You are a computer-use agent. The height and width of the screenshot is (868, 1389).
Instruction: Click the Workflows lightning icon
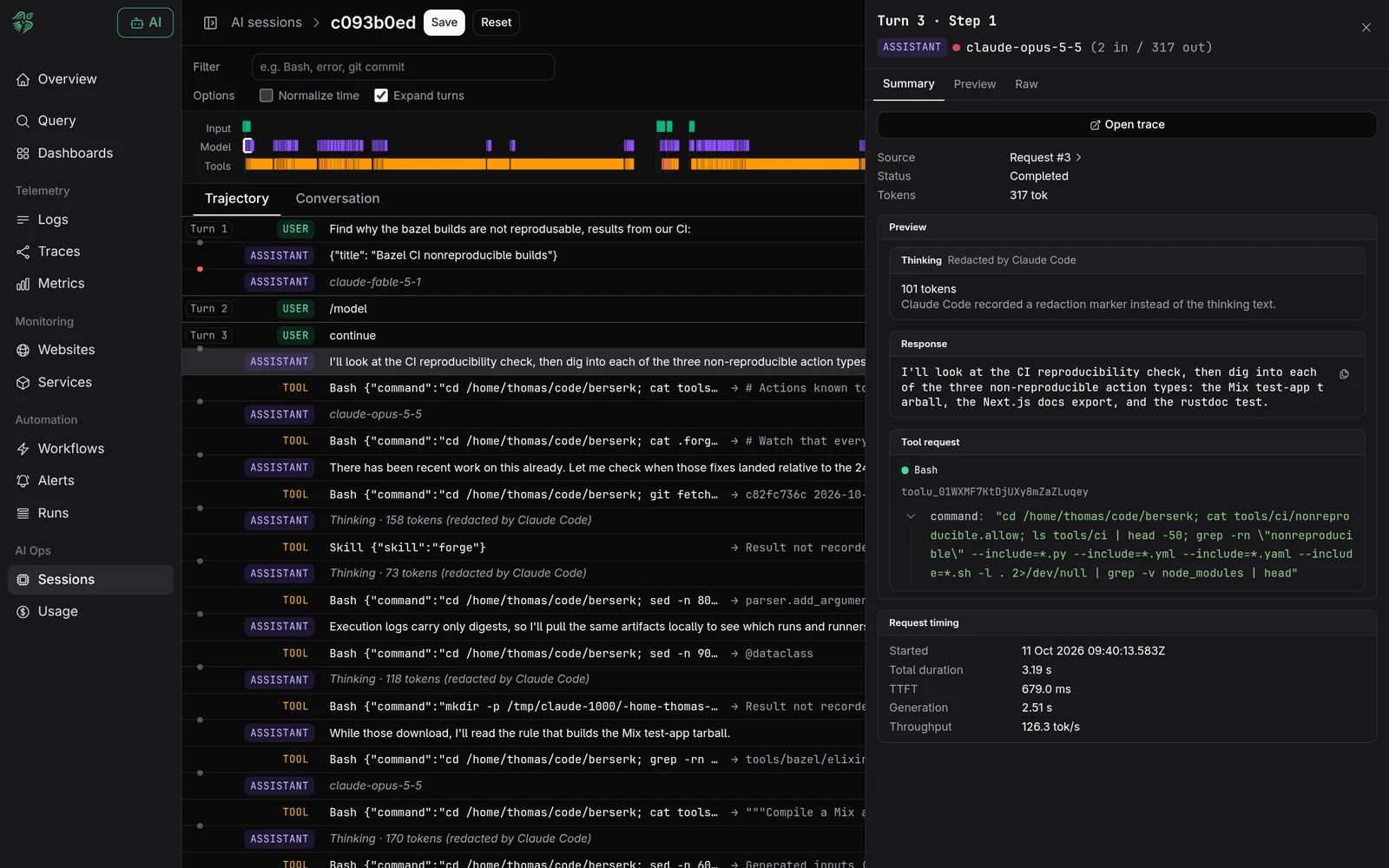23,449
